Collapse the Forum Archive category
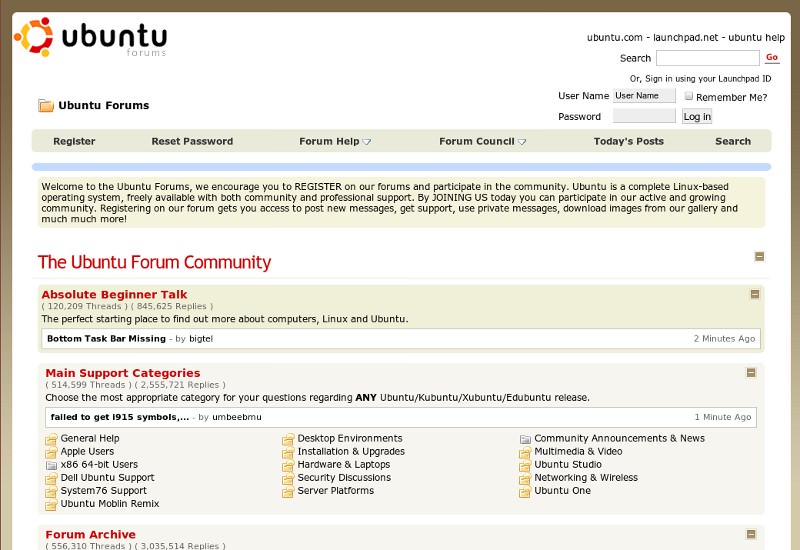Viewport: 800px width, 550px height. pyautogui.click(x=751, y=534)
